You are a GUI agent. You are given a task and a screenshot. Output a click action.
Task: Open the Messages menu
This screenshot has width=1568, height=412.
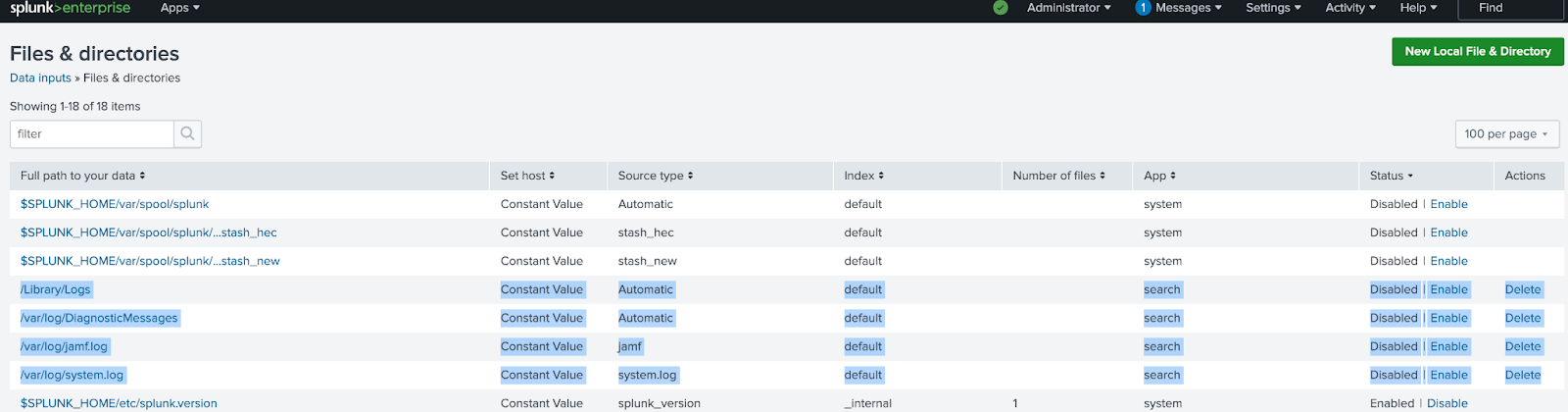(1179, 8)
